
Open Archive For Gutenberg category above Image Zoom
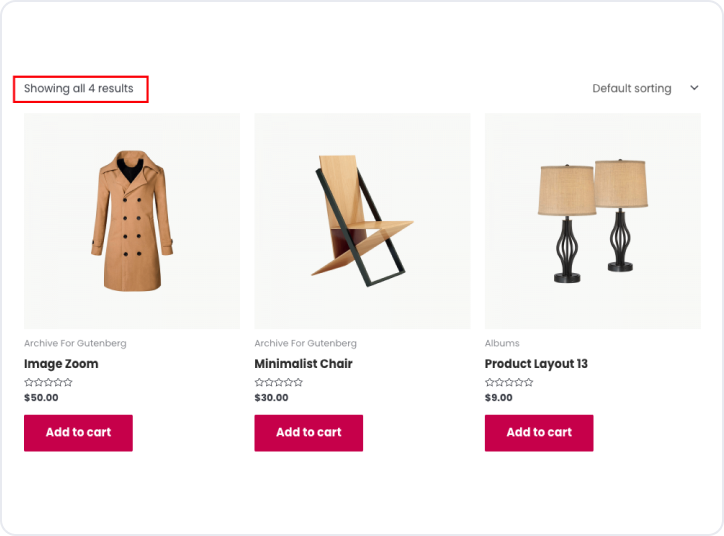pyautogui.click(x=75, y=344)
